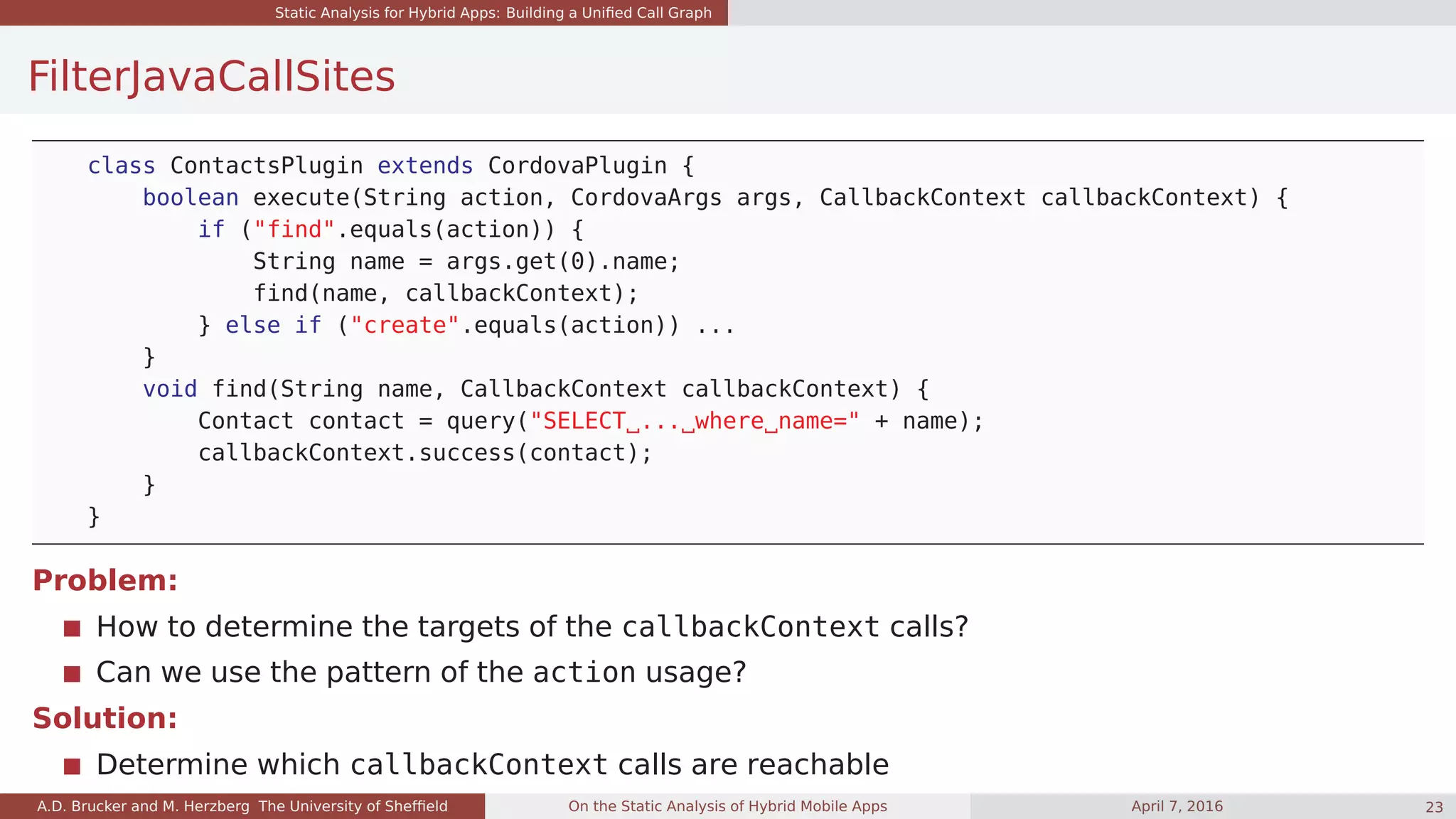This screenshot has width=1456, height=819.
Task: Click the bullet 'How to determine the targets...'
Action: [x=532, y=626]
